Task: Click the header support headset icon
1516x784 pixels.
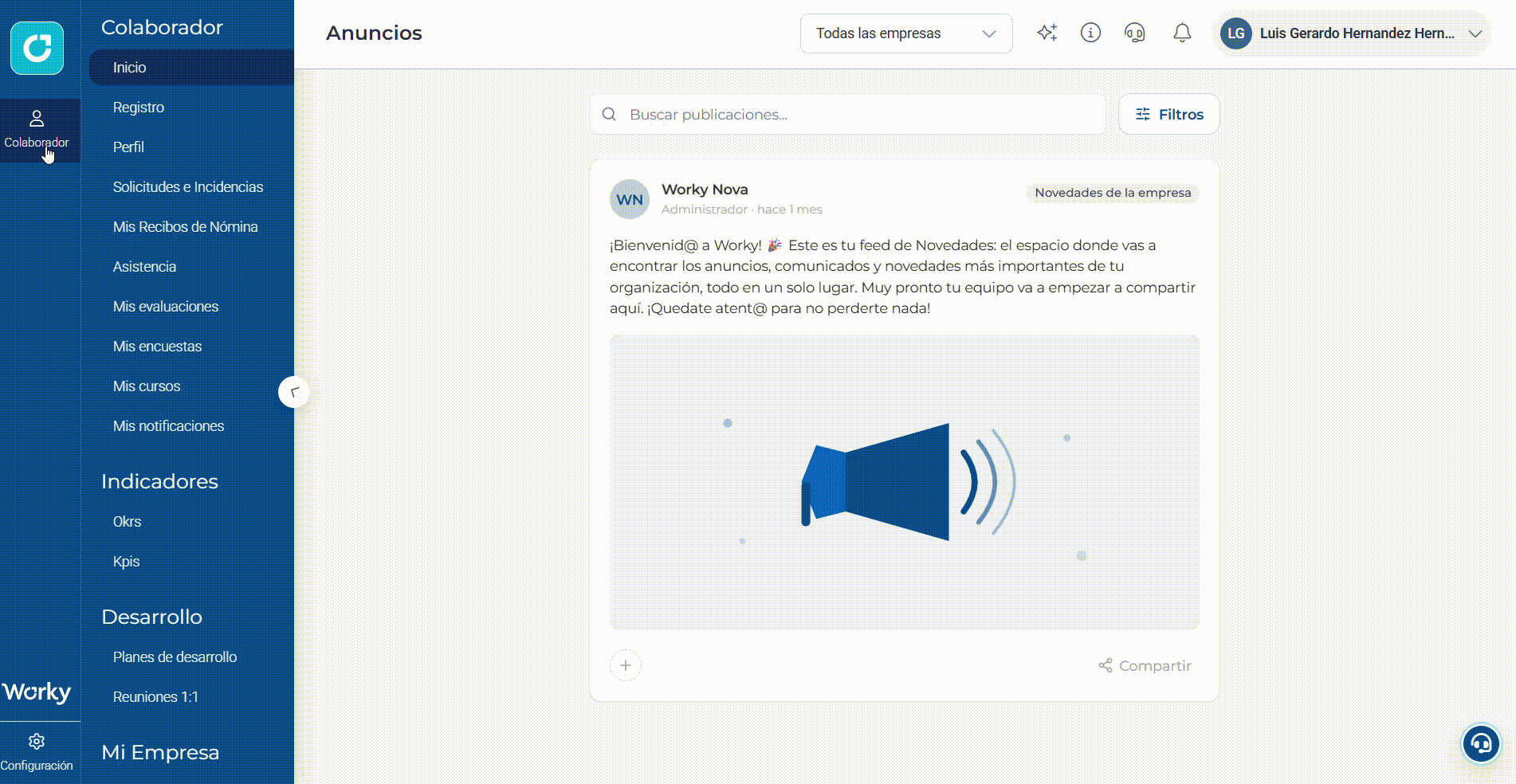Action: click(1134, 33)
